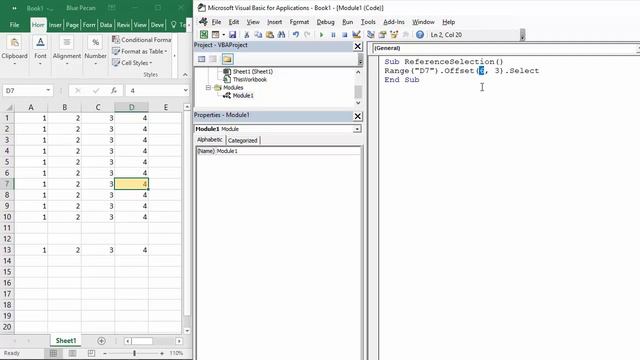The width and height of the screenshot is (640, 360).
Task: Run the macro with the green play icon
Action: coord(321,35)
